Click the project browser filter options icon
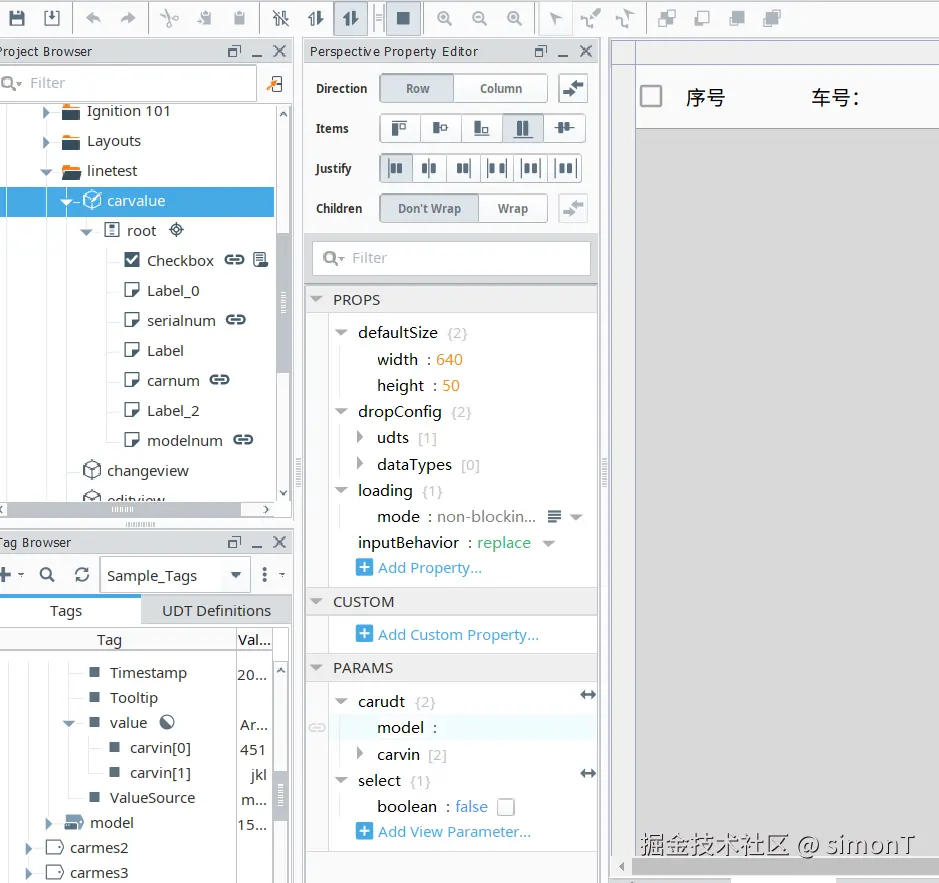This screenshot has height=883, width=939. (274, 83)
